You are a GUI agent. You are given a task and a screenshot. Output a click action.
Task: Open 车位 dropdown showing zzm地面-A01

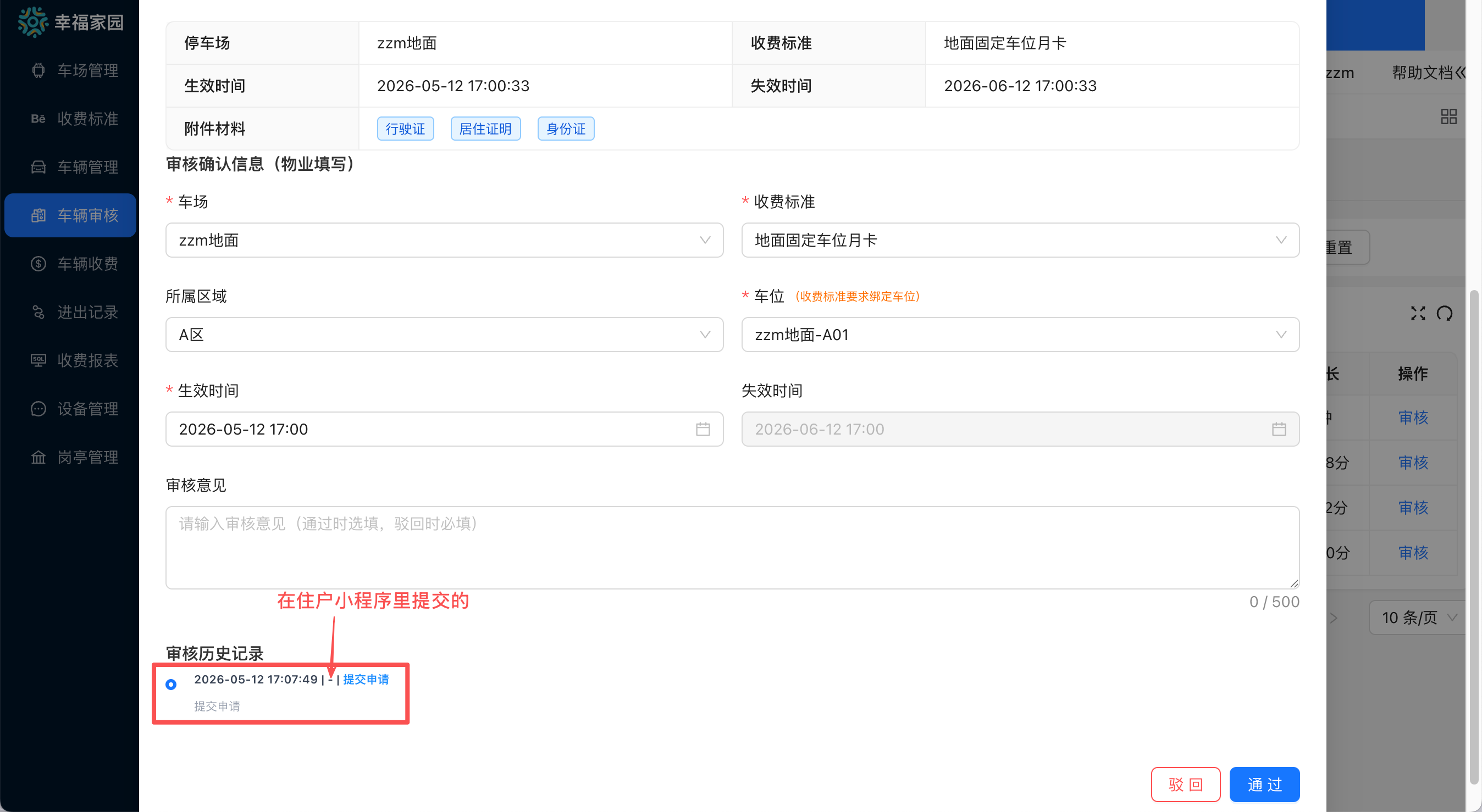click(x=1020, y=334)
